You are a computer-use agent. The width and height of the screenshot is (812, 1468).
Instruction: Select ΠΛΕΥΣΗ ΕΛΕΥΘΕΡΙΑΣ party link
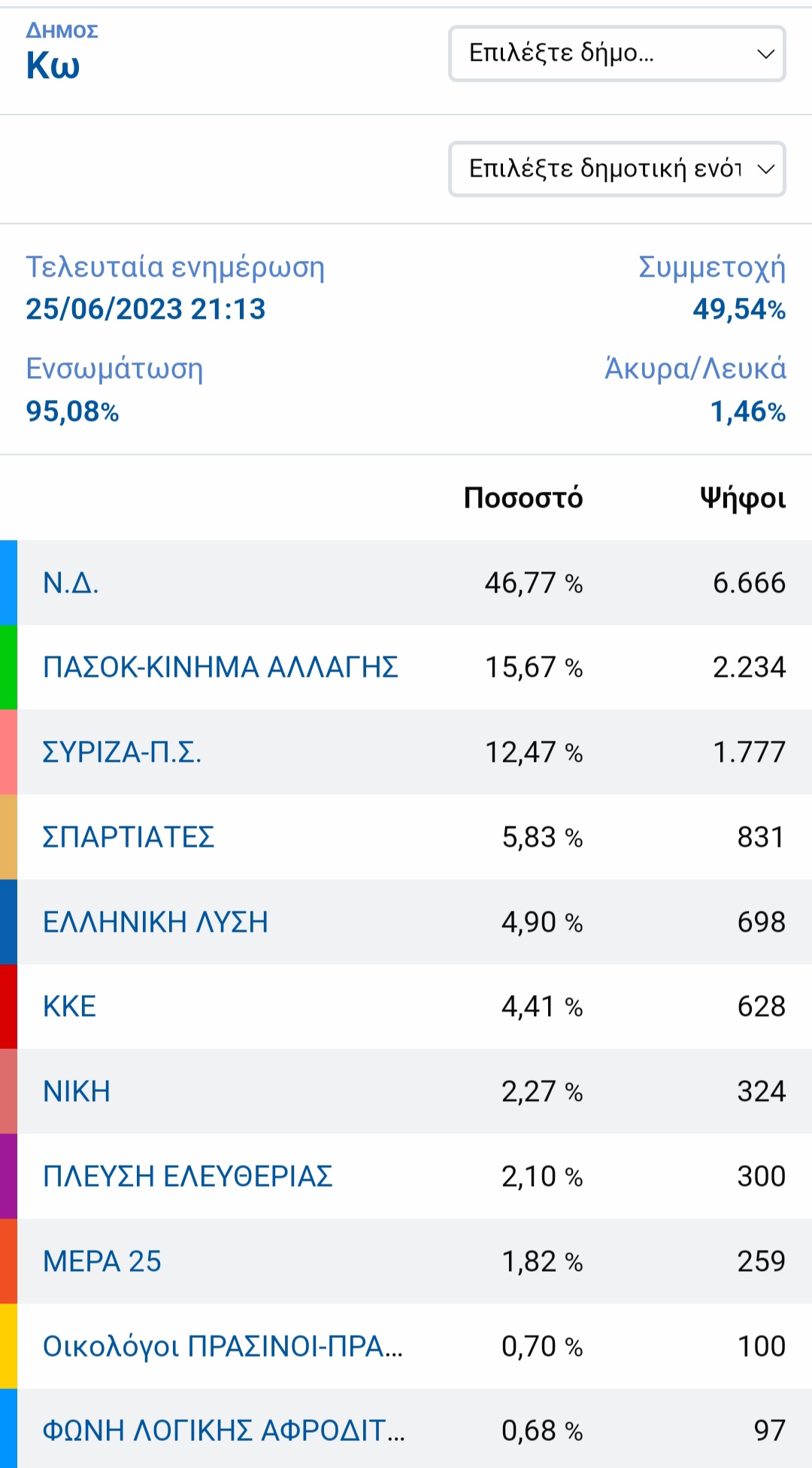188,1176
